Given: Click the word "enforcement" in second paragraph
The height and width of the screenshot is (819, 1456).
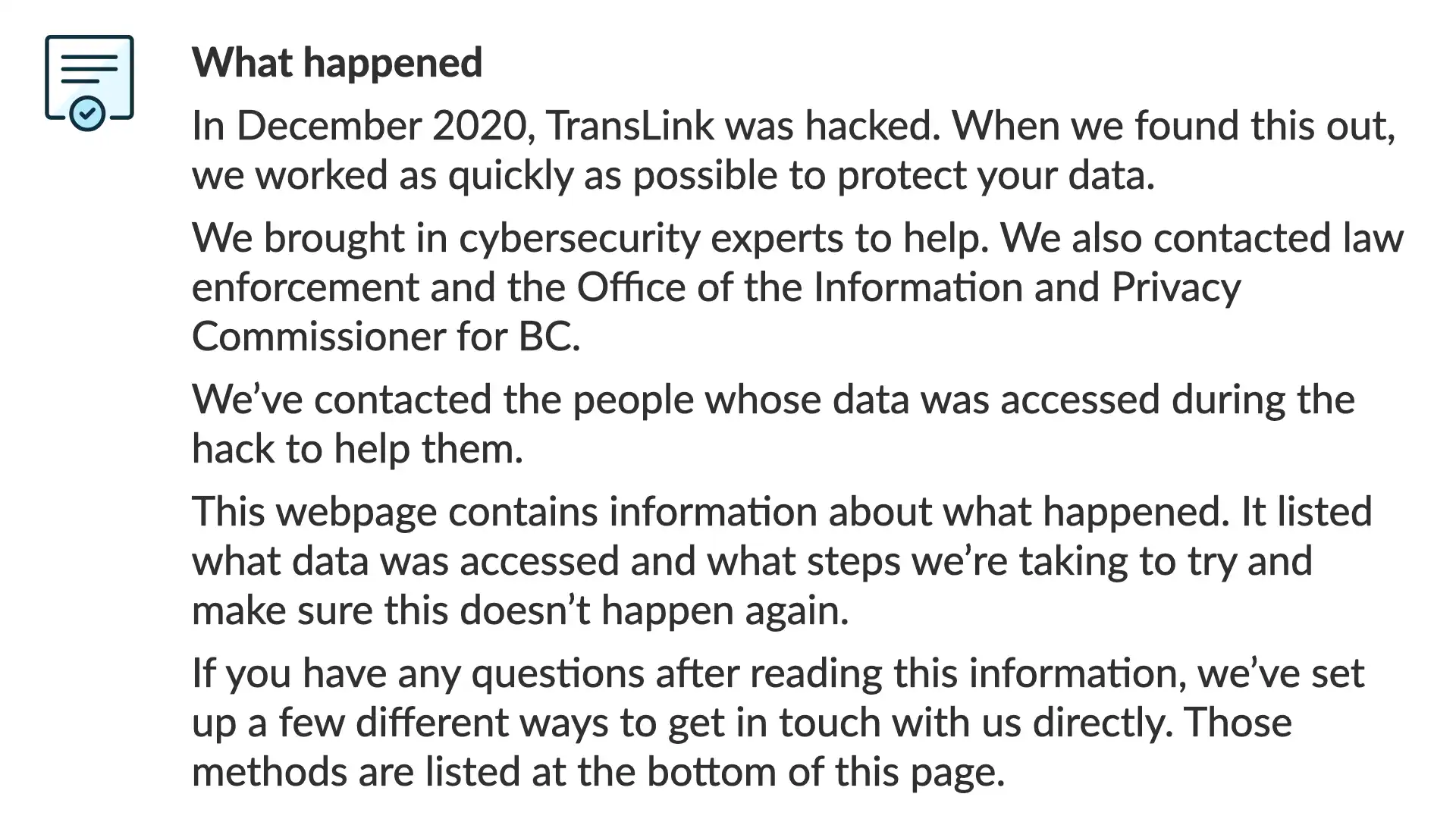Looking at the screenshot, I should [x=305, y=287].
